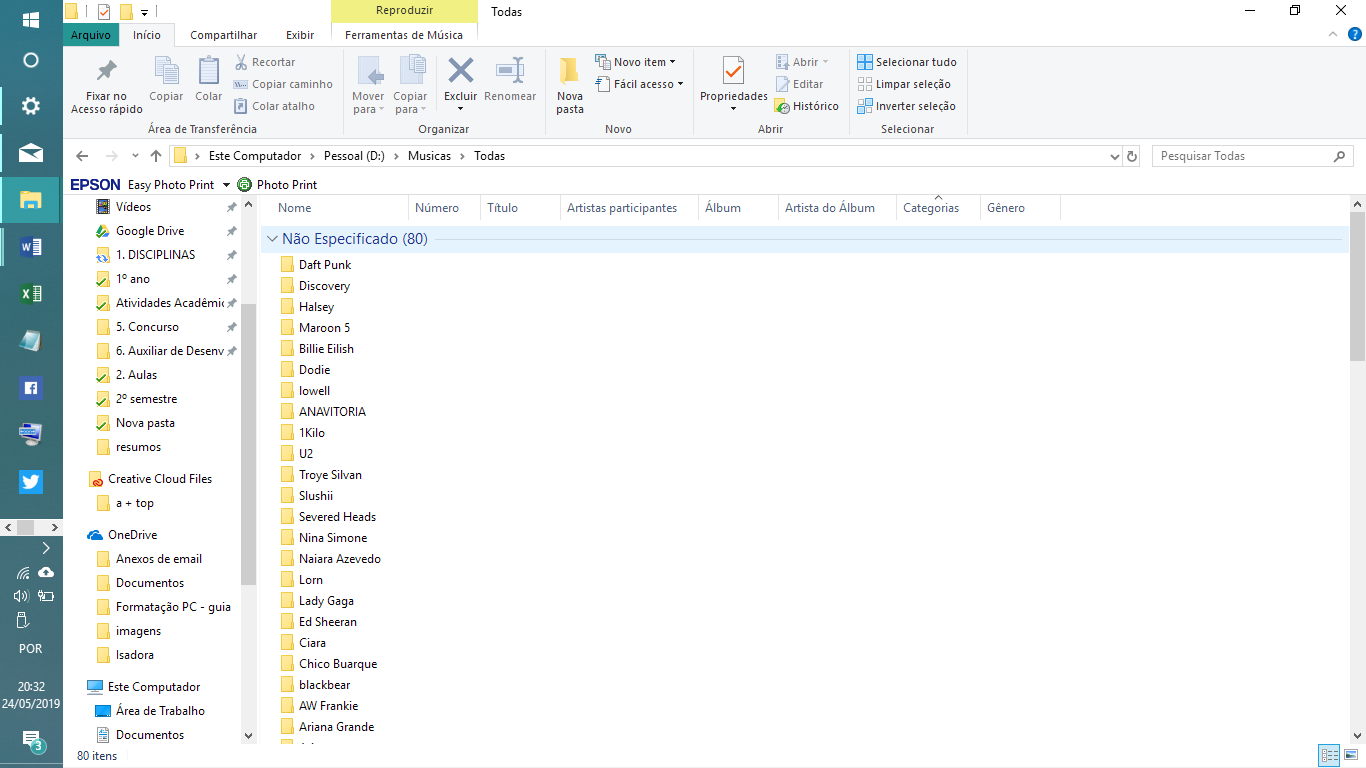Go up one folder level arrow

pyautogui.click(x=156, y=156)
